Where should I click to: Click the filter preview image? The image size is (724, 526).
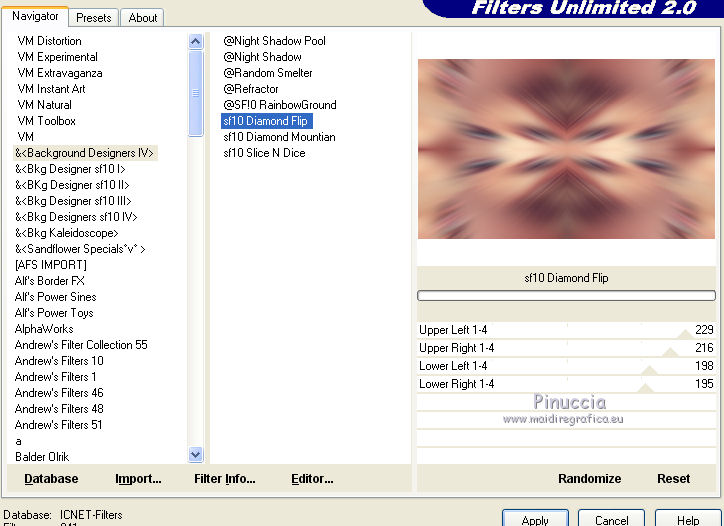click(x=566, y=149)
